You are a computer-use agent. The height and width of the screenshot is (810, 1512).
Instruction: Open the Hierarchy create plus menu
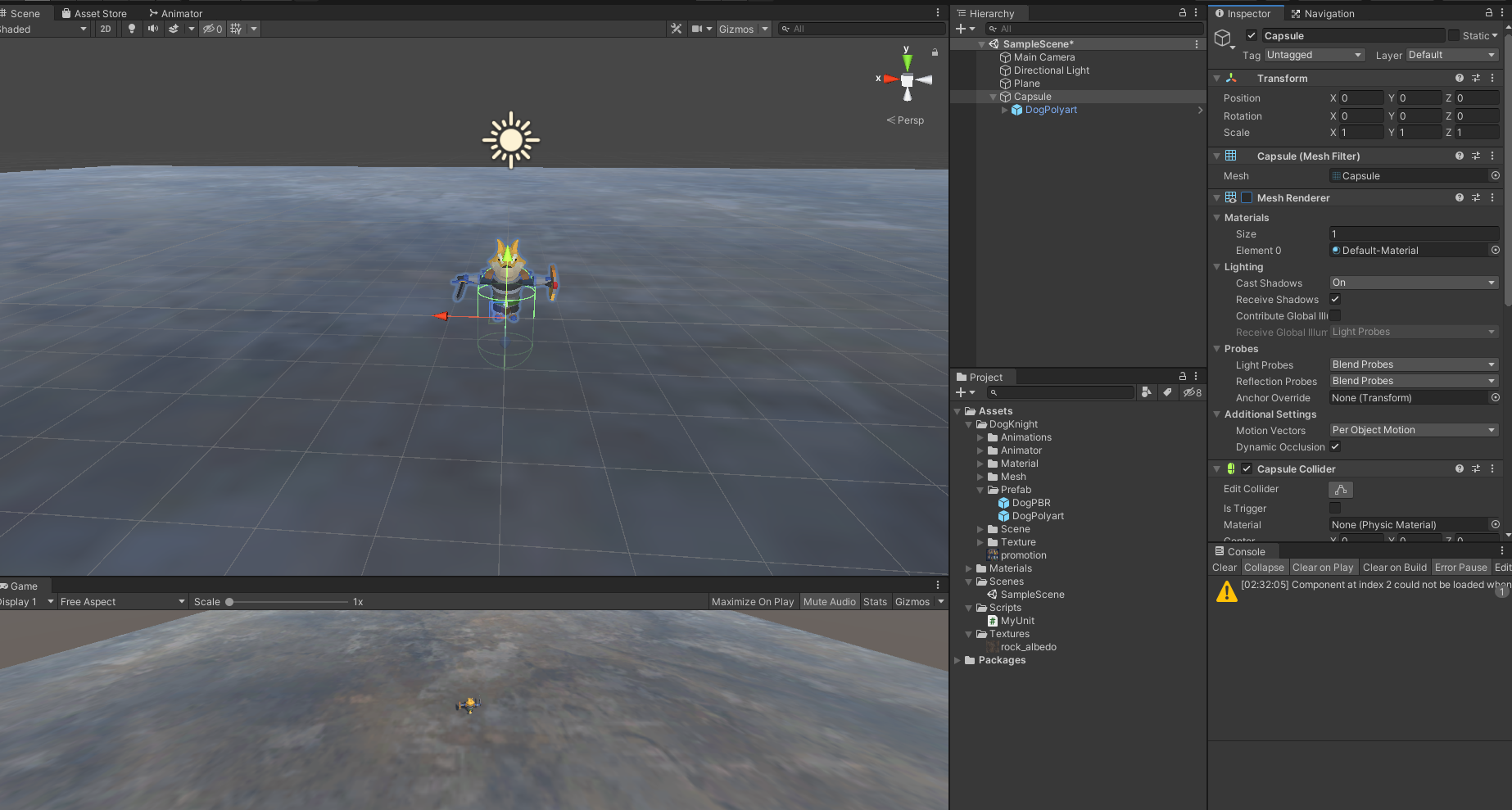966,29
